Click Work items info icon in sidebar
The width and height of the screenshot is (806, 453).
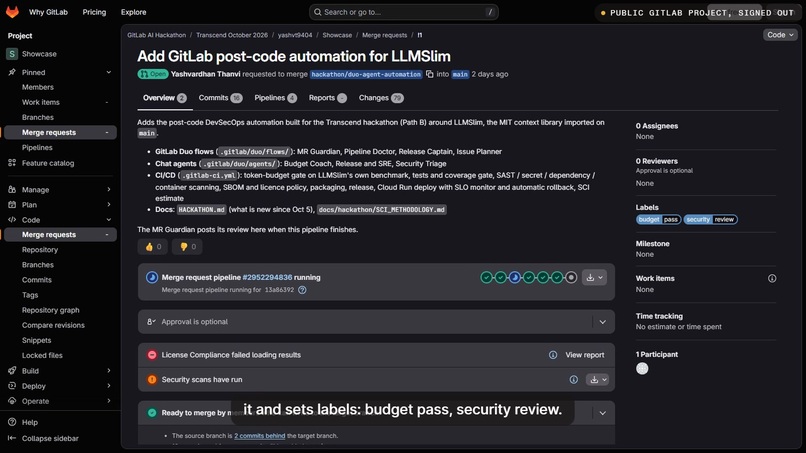tap(772, 278)
